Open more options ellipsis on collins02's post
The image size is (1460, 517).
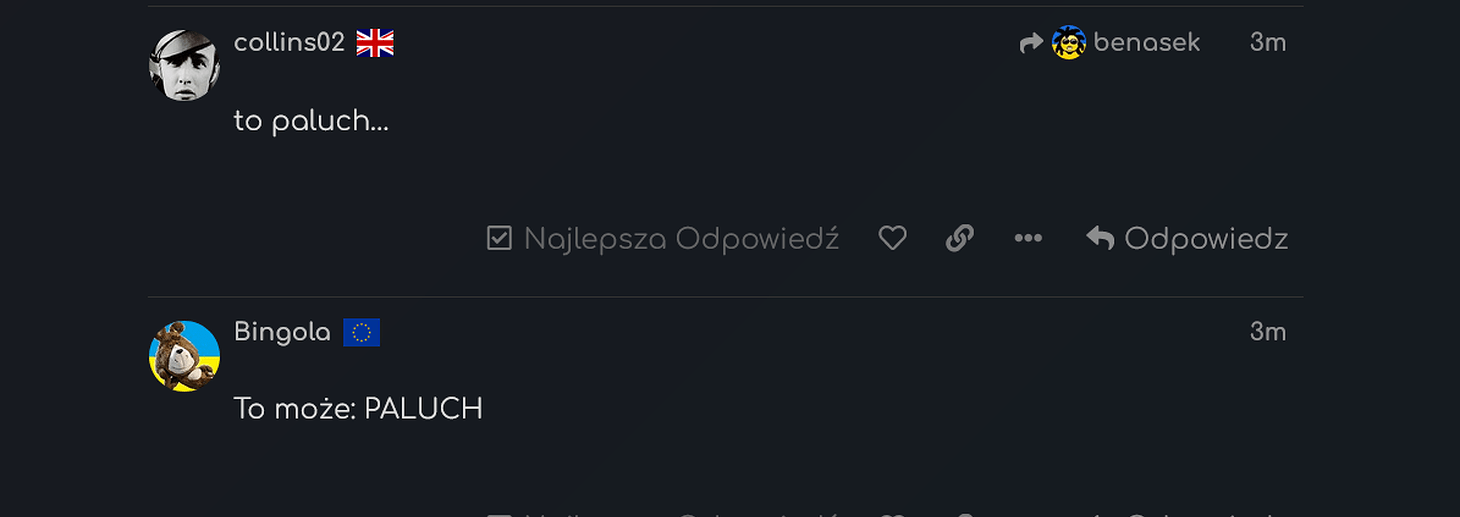pos(1028,238)
